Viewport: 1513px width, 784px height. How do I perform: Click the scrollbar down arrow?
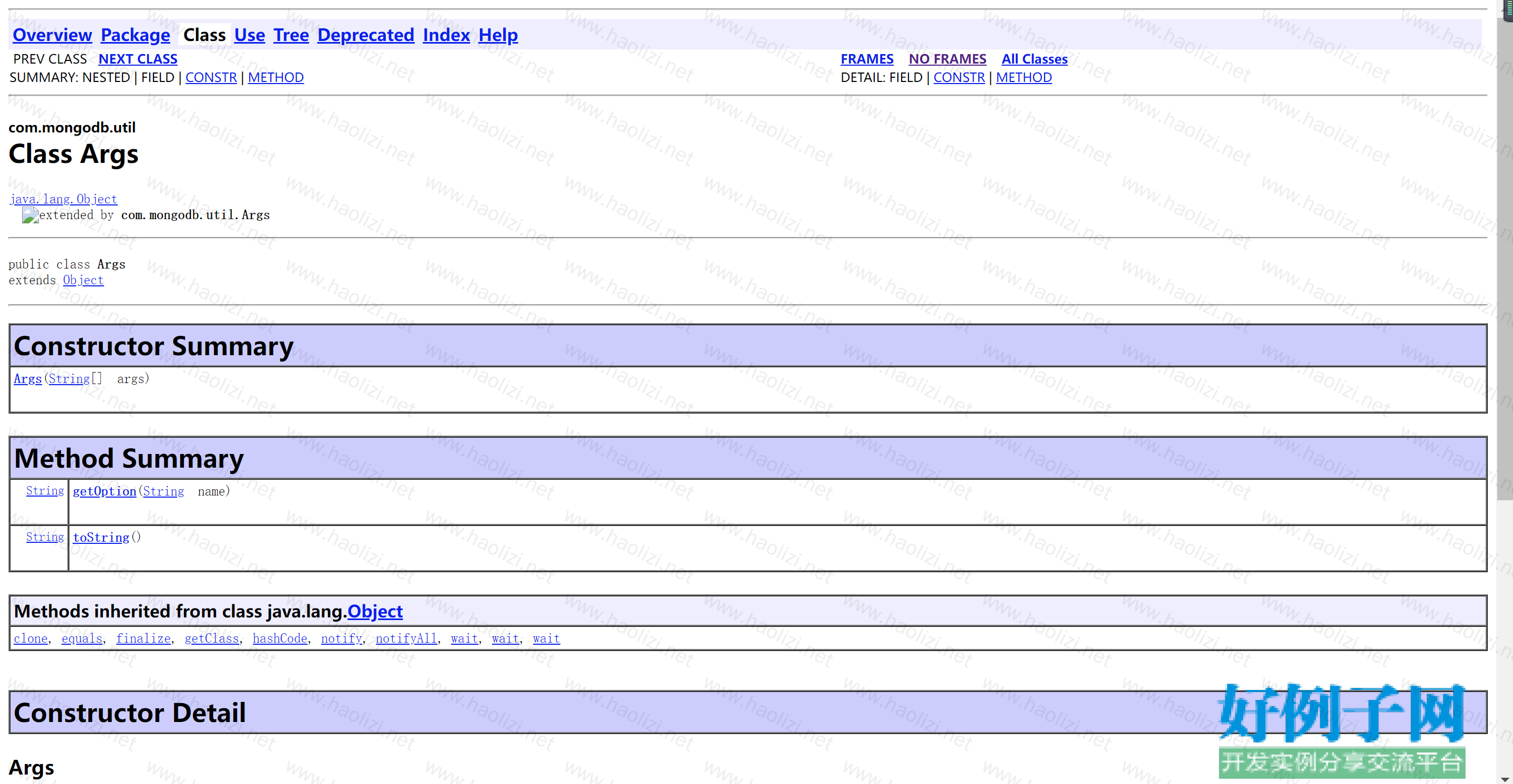pyautogui.click(x=1504, y=779)
